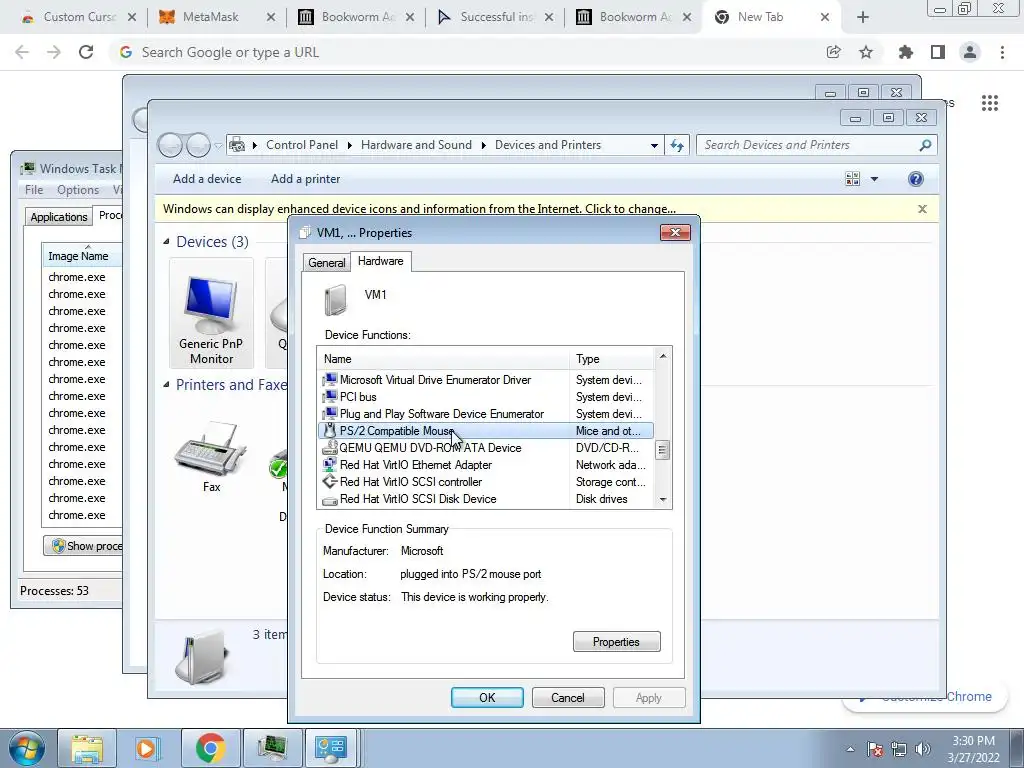The height and width of the screenshot is (768, 1024).
Task: Select the PCI bus device row
Action: [485, 397]
